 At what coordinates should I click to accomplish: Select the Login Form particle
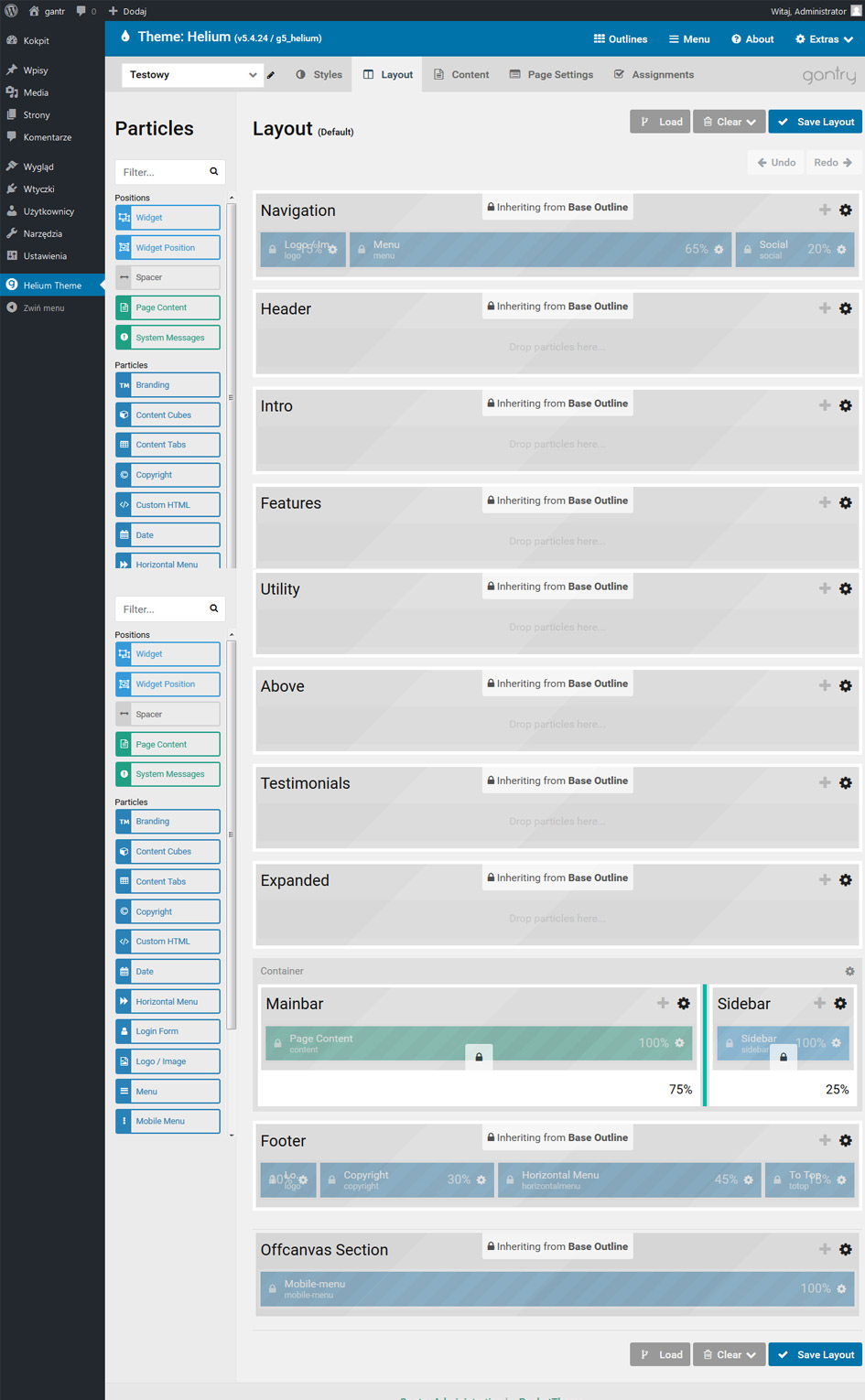coord(168,1031)
